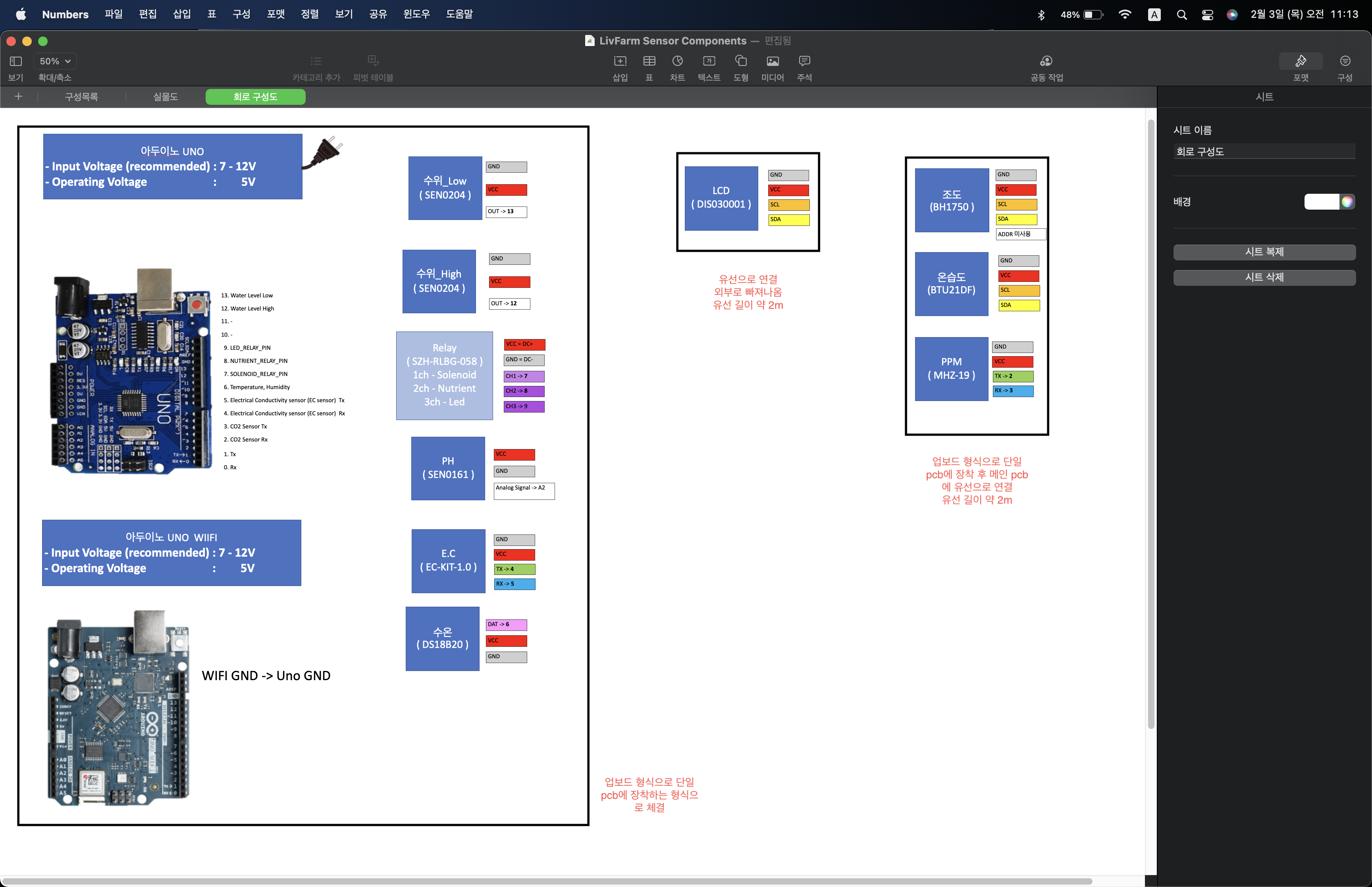
Task: Click the 시트 삭제 button
Action: pos(1264,277)
